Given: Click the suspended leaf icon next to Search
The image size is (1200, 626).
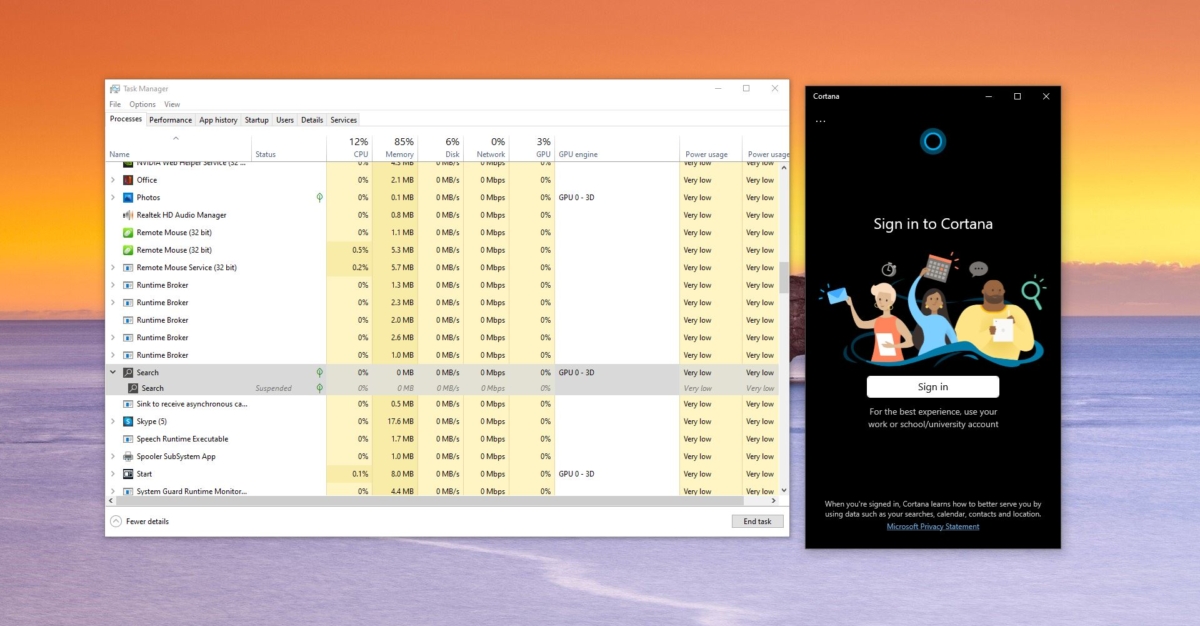Looking at the screenshot, I should click(319, 388).
